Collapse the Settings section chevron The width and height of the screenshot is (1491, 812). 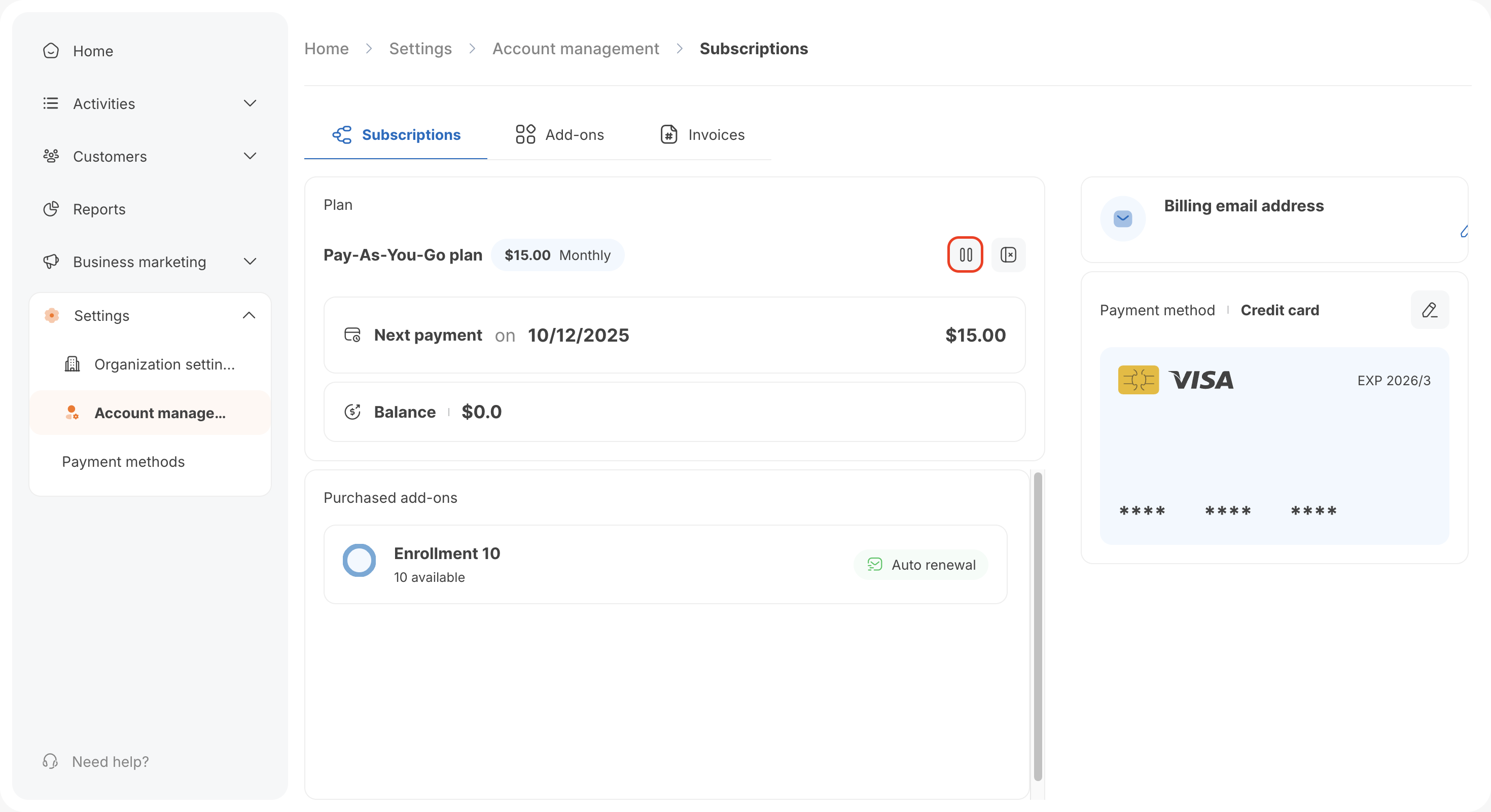click(x=249, y=315)
